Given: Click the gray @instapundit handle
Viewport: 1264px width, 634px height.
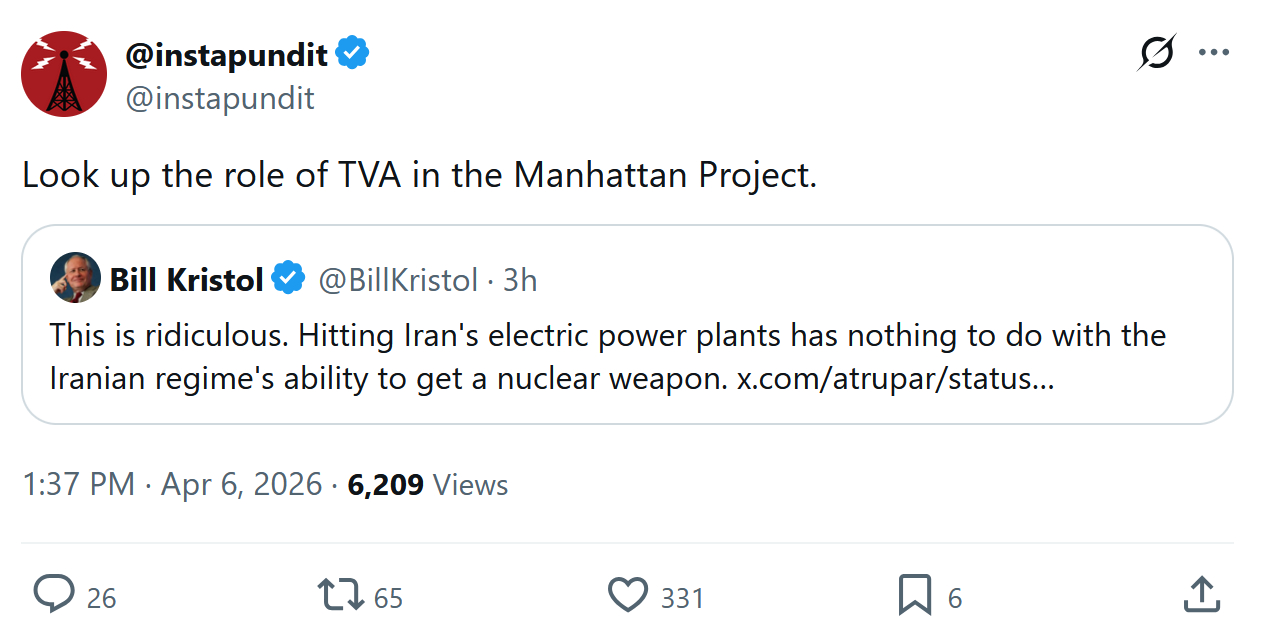Looking at the screenshot, I should tap(220, 98).
